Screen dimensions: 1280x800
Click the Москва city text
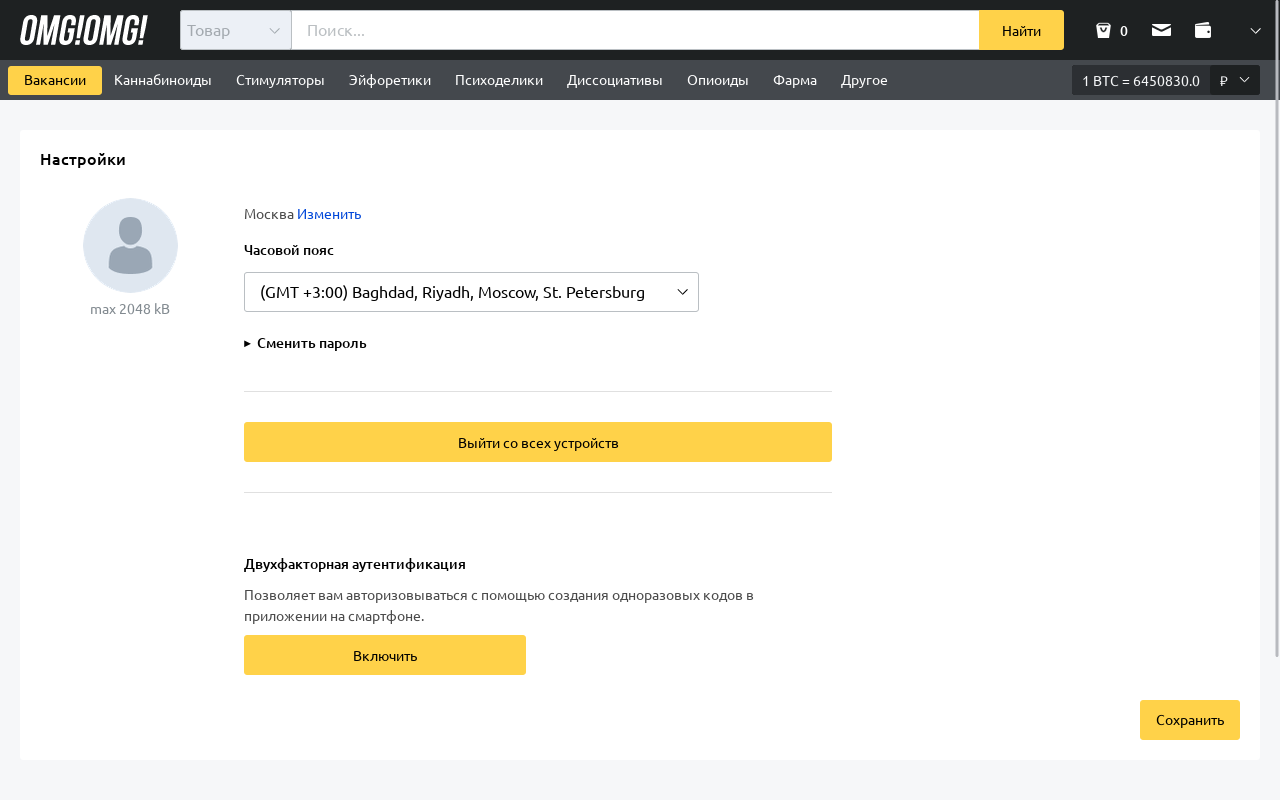[269, 214]
